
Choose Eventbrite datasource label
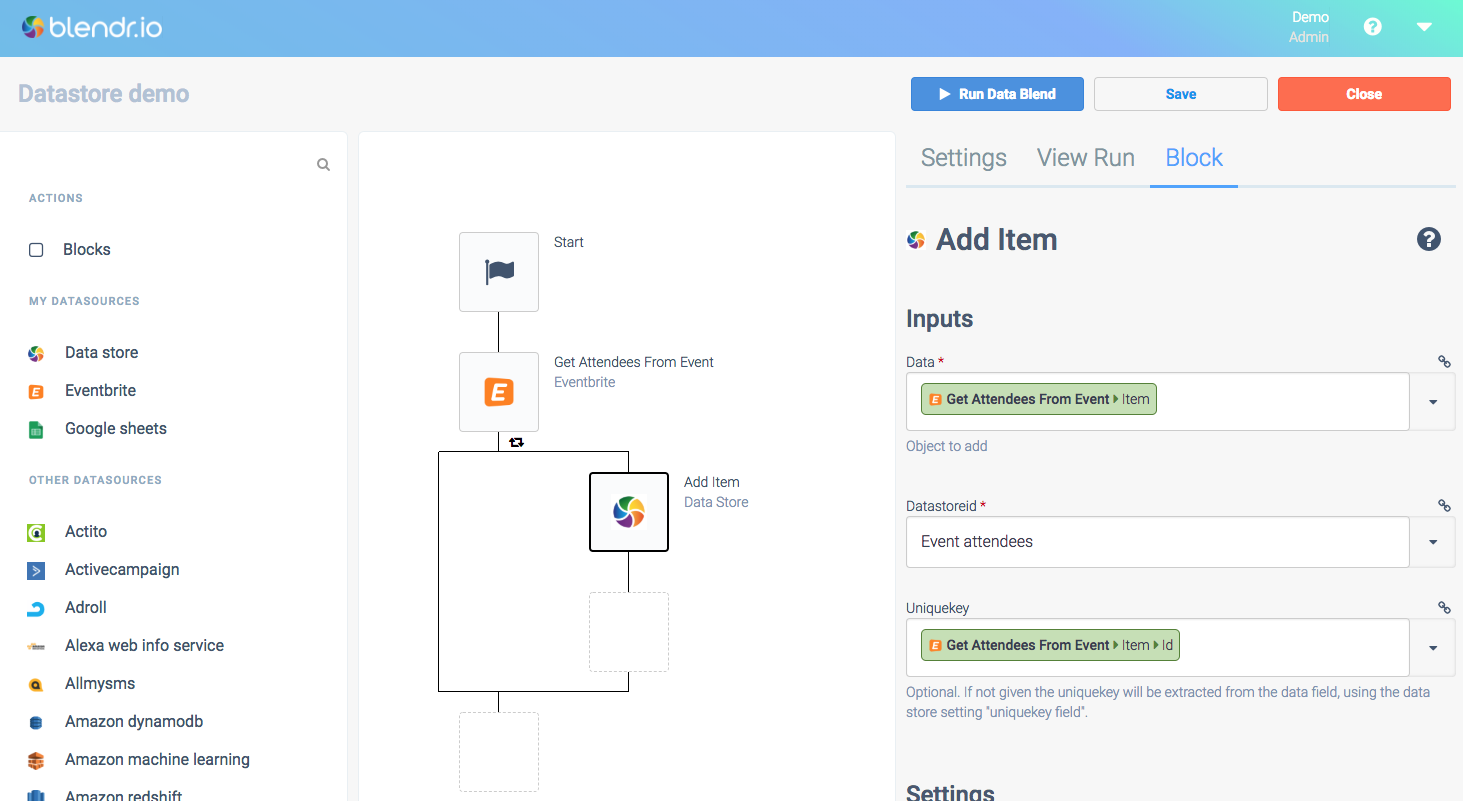100,391
